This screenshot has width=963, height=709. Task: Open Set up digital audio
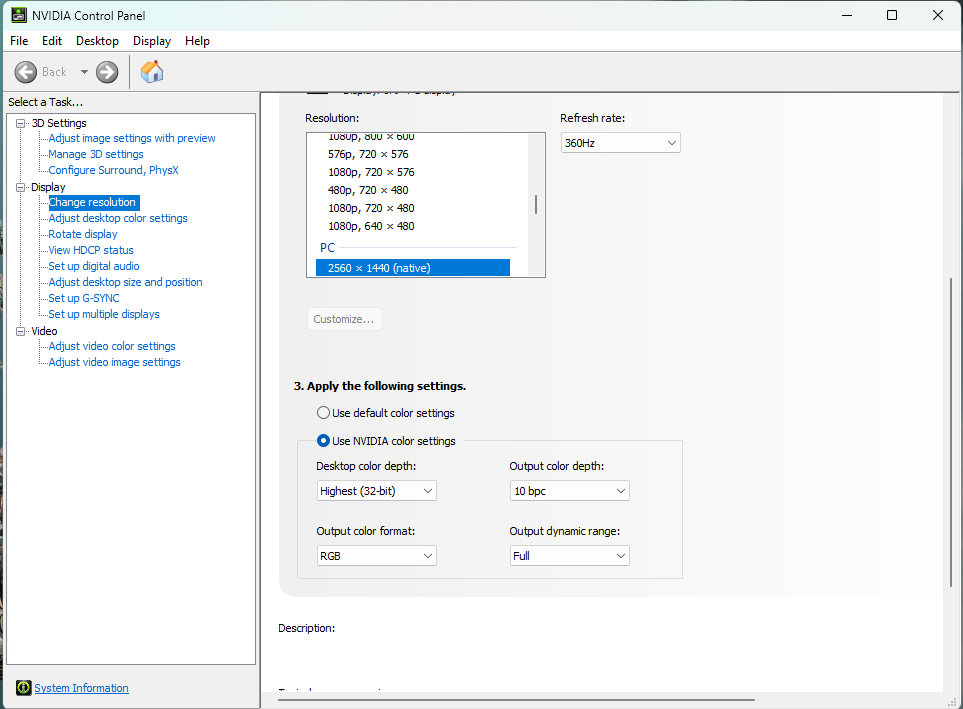point(94,266)
